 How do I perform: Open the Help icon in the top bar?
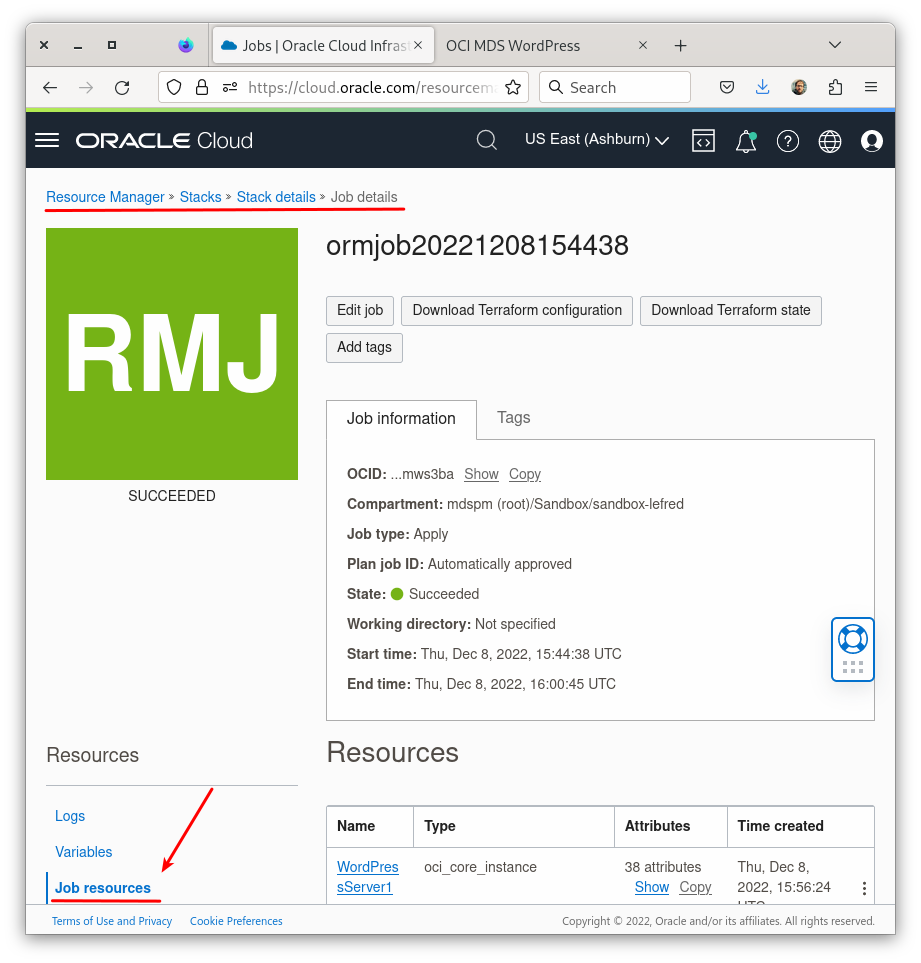point(788,141)
